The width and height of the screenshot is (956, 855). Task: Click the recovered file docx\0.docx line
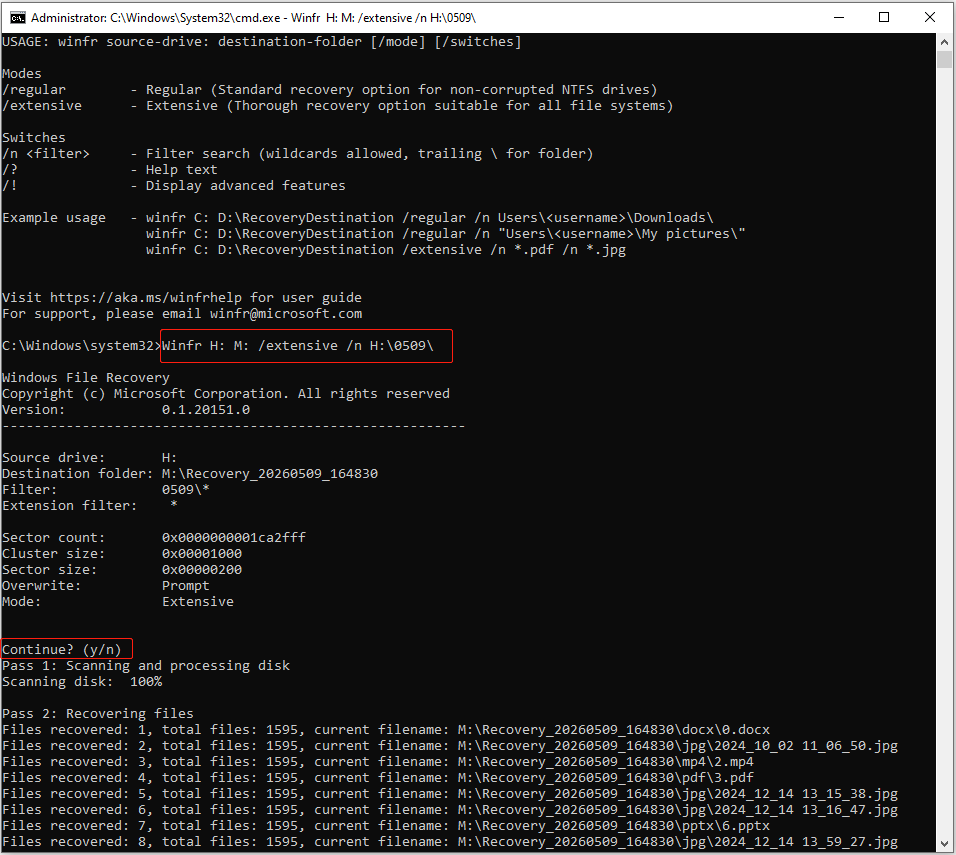tap(386, 729)
